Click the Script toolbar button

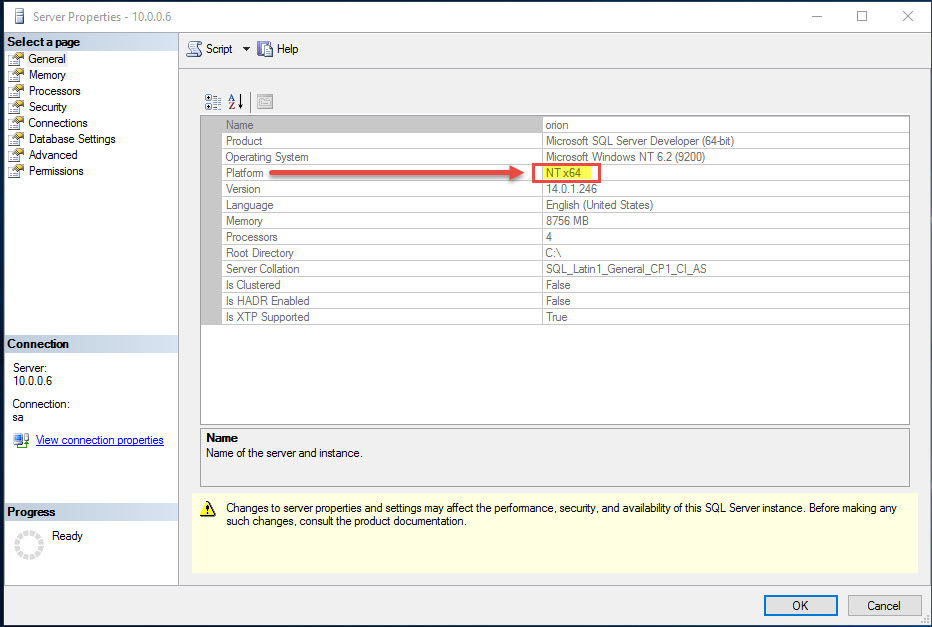[210, 49]
